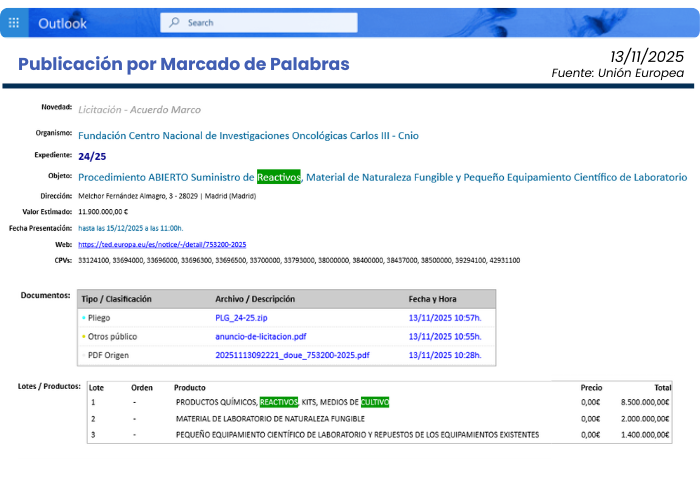Click the highlighted CULTIVO word in lot 1
The width and height of the screenshot is (700, 500).
[x=374, y=402]
